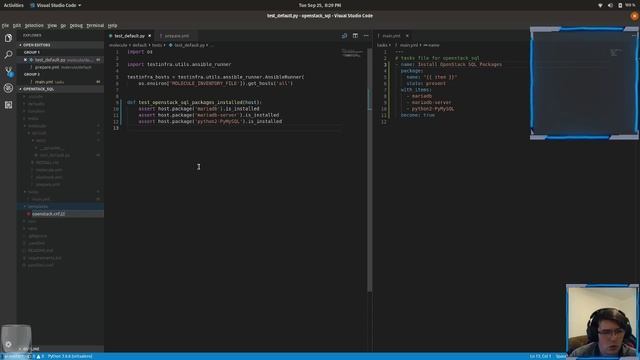Close the VS Code window
This screenshot has width=640, height=360.
point(634,16)
